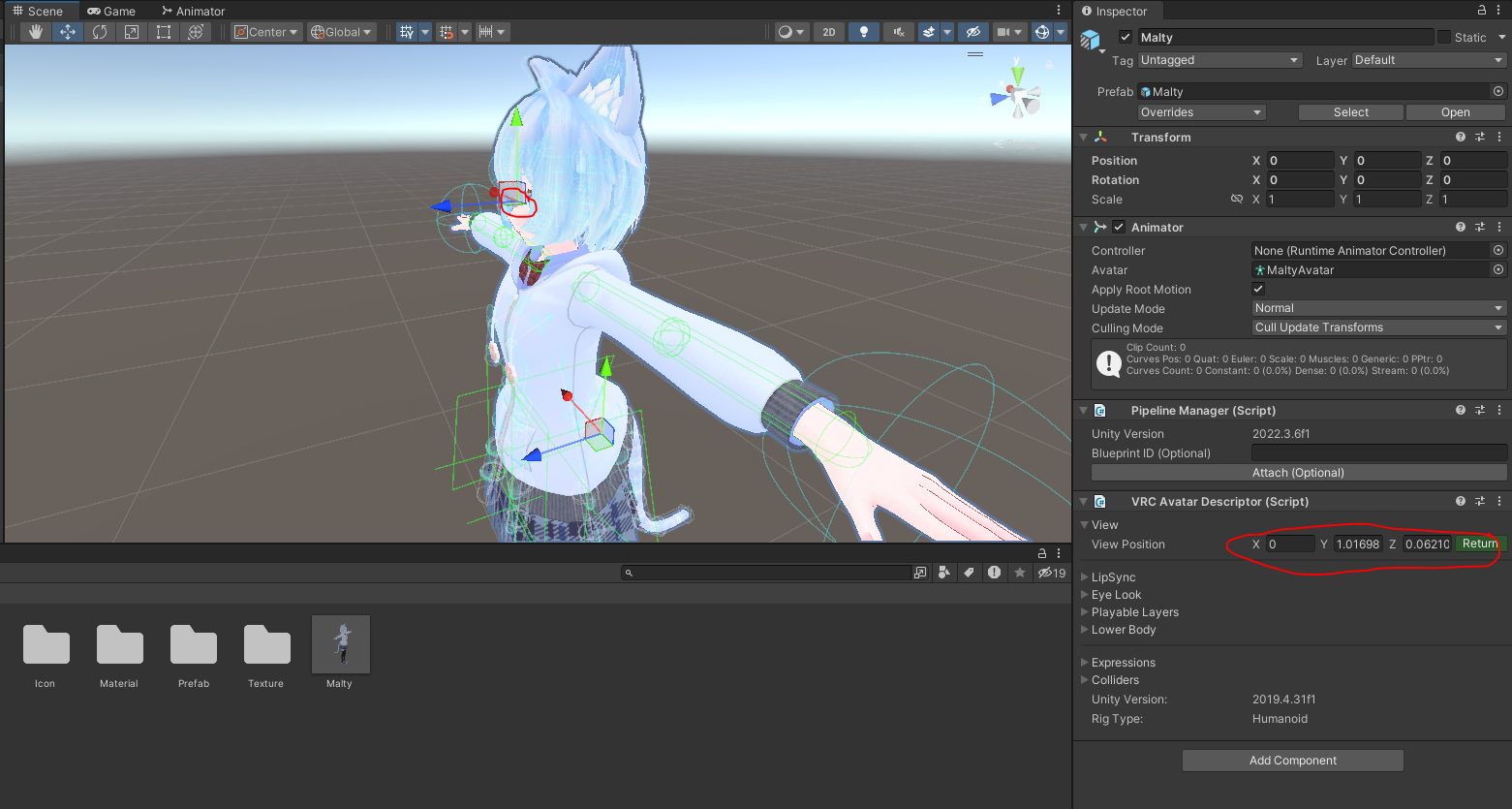The width and height of the screenshot is (1512, 809).
Task: Click the Attach (Optional) button
Action: pyautogui.click(x=1299, y=473)
